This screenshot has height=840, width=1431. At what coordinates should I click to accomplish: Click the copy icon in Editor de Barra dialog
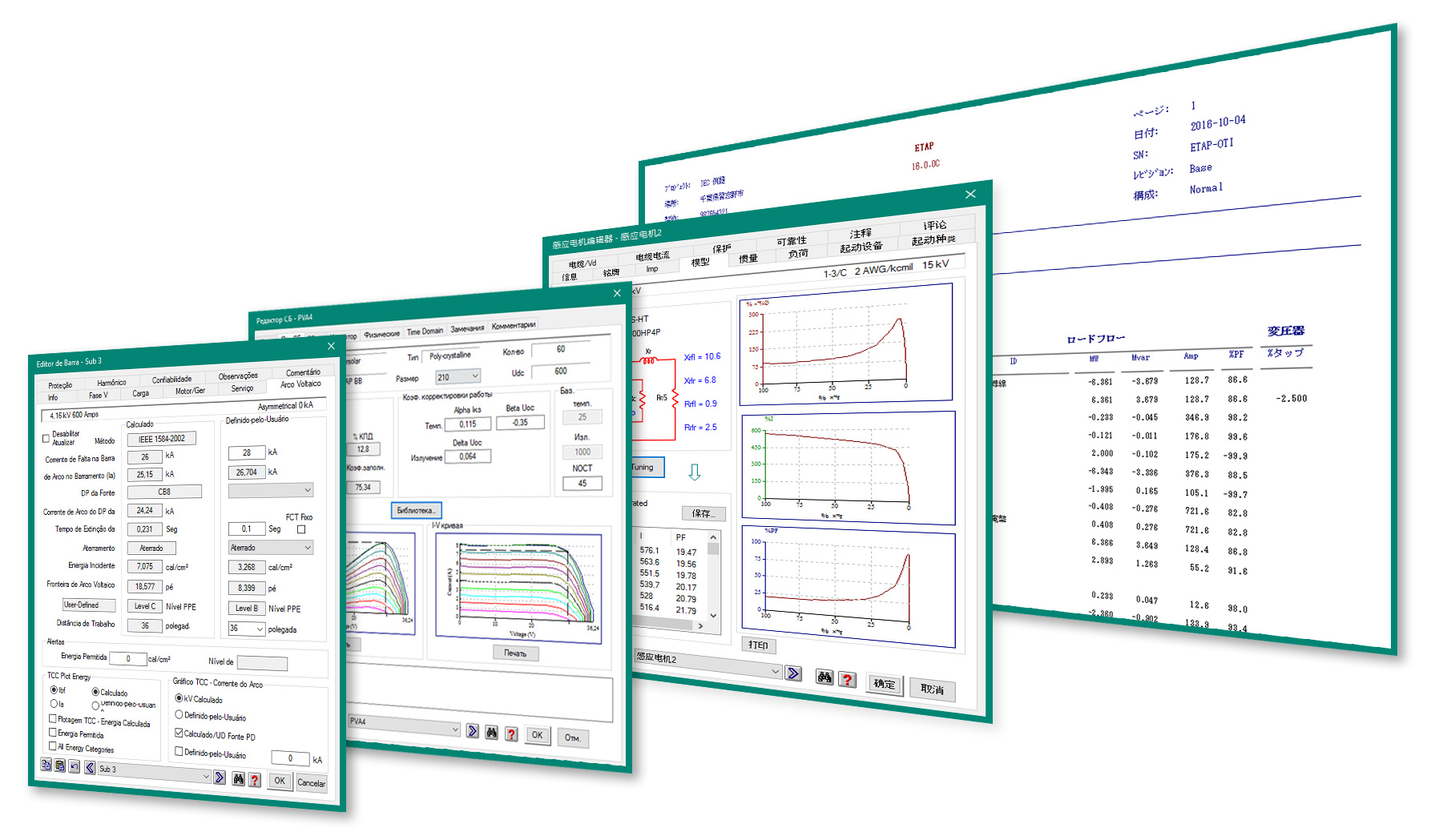point(46,766)
